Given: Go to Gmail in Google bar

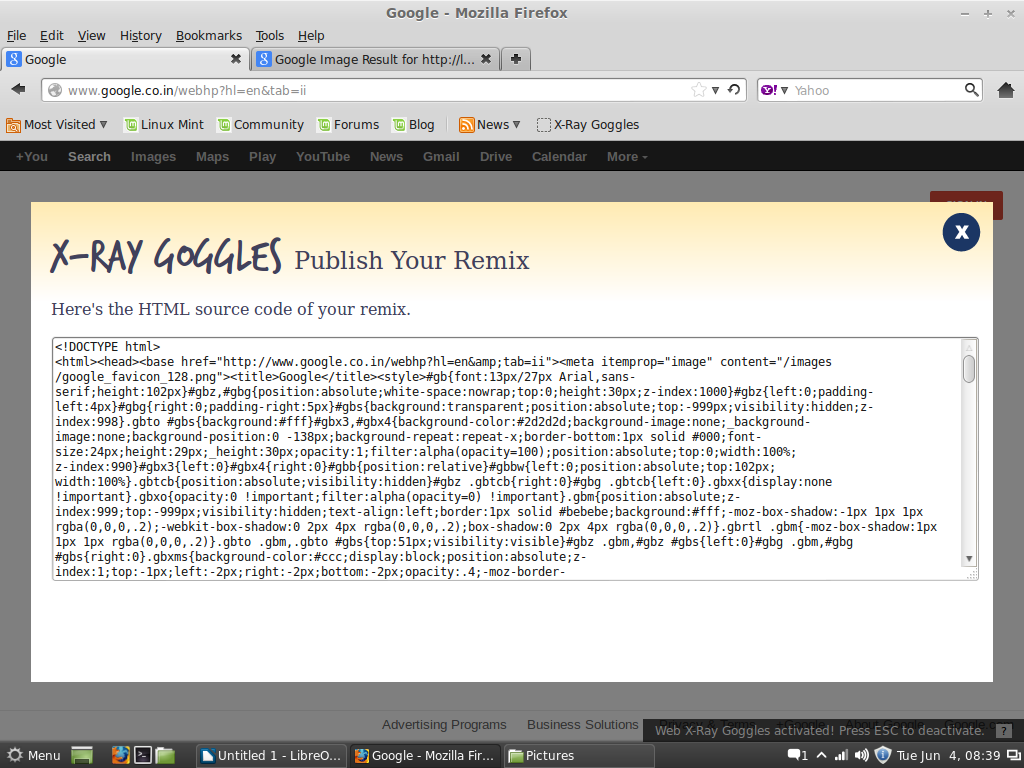Looking at the screenshot, I should 441,157.
